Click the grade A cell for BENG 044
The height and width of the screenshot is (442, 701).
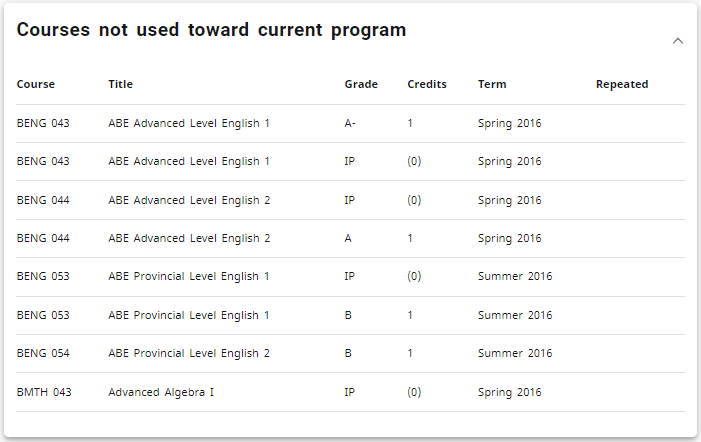(348, 238)
